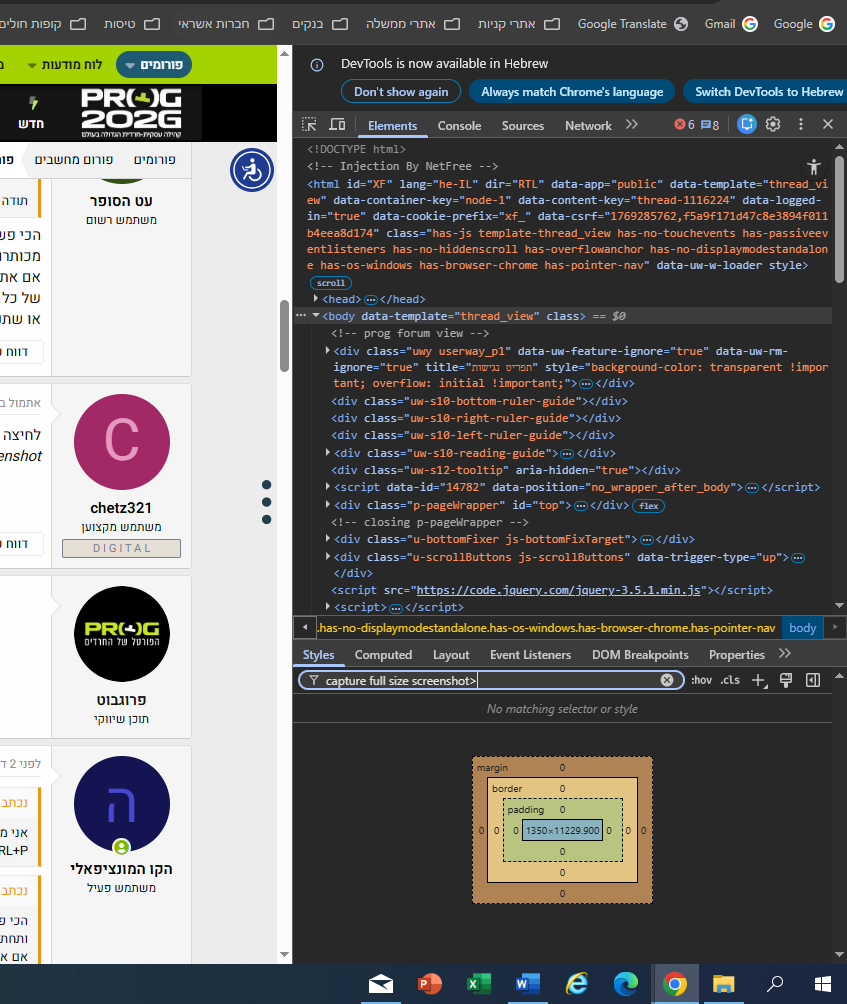This screenshot has width=847, height=1004.
Task: Click the blue issues count indicator
Action: [x=710, y=125]
